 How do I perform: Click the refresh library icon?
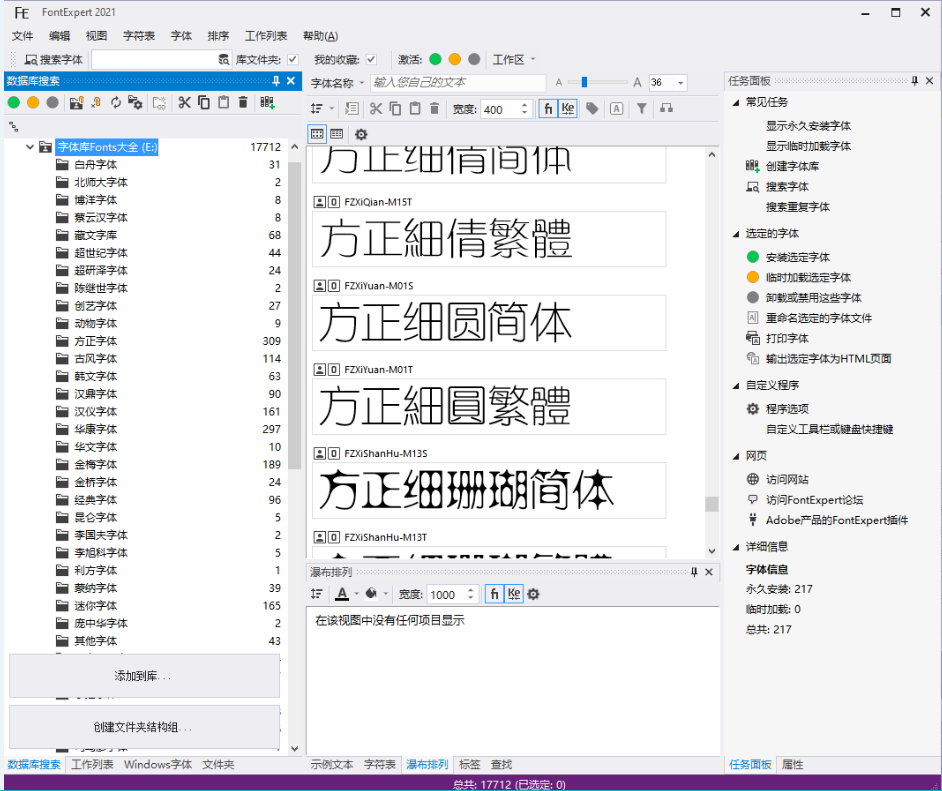pyautogui.click(x=115, y=103)
